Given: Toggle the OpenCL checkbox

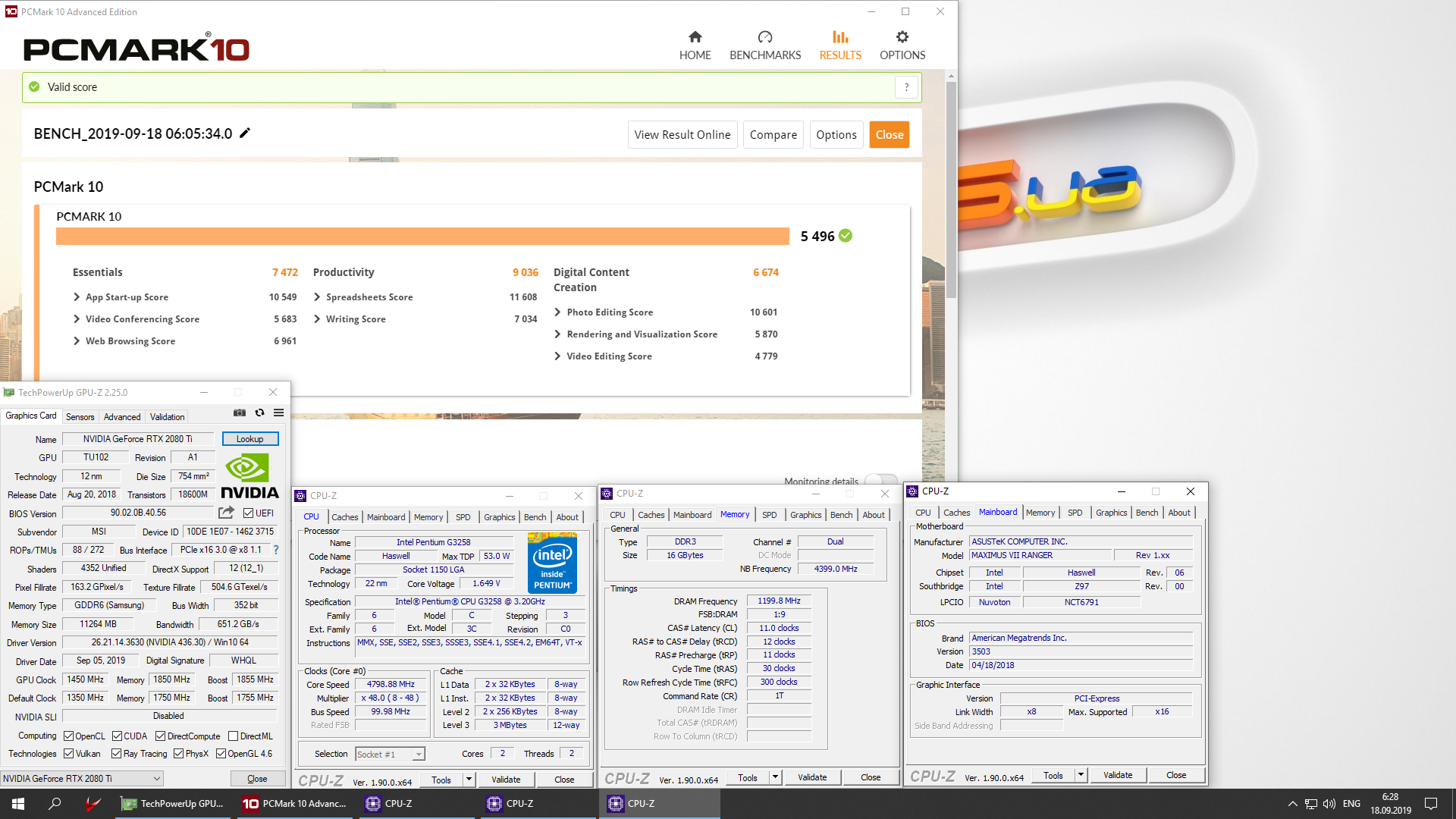Looking at the screenshot, I should pos(69,736).
